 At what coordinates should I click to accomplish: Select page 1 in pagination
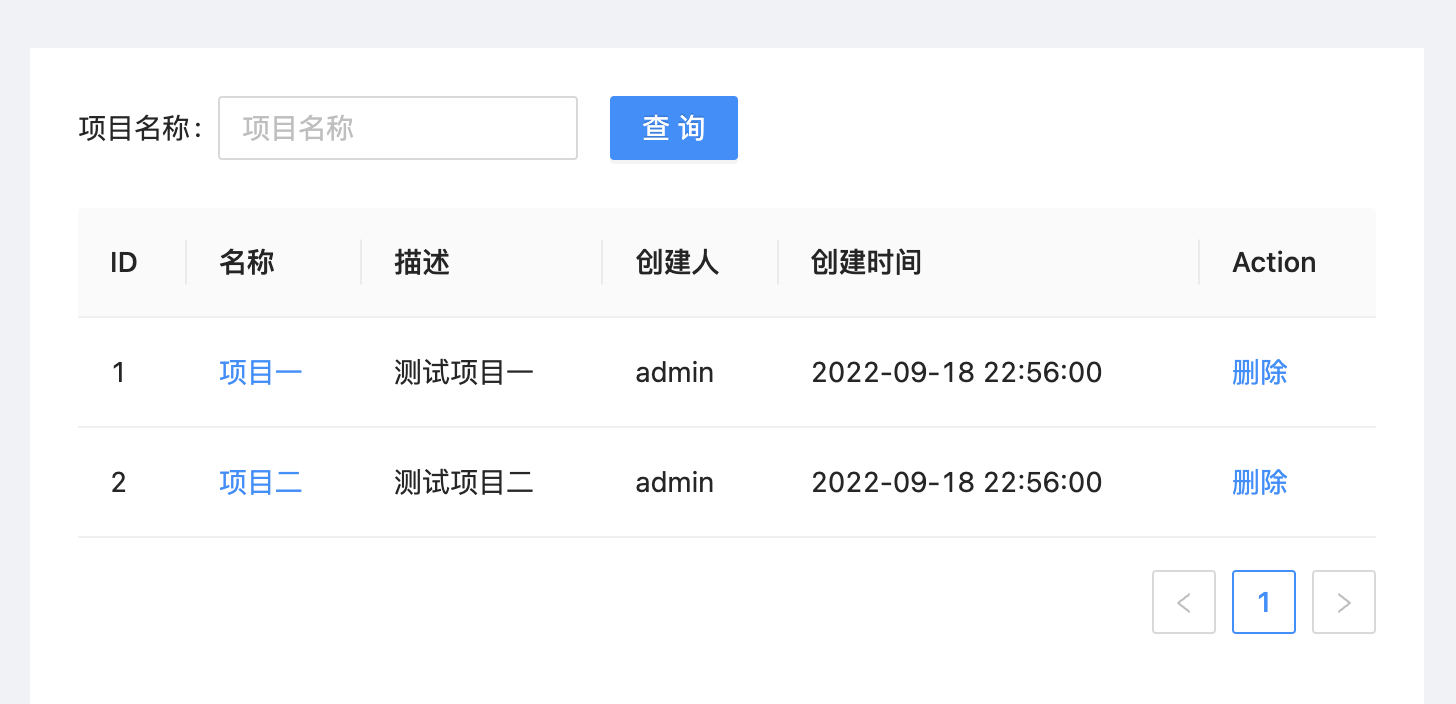tap(1264, 602)
